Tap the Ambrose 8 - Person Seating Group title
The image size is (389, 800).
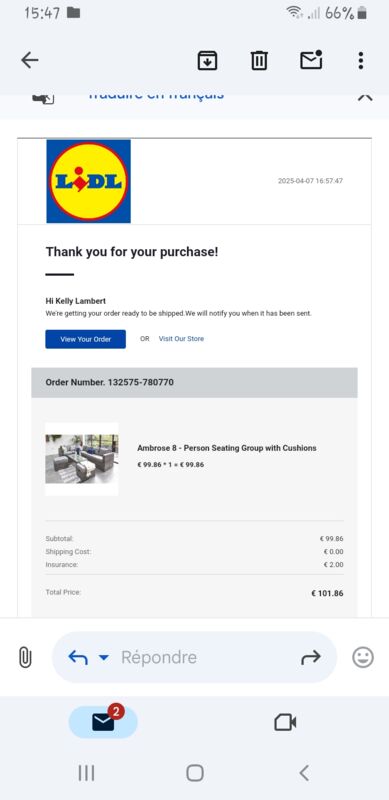(x=227, y=448)
